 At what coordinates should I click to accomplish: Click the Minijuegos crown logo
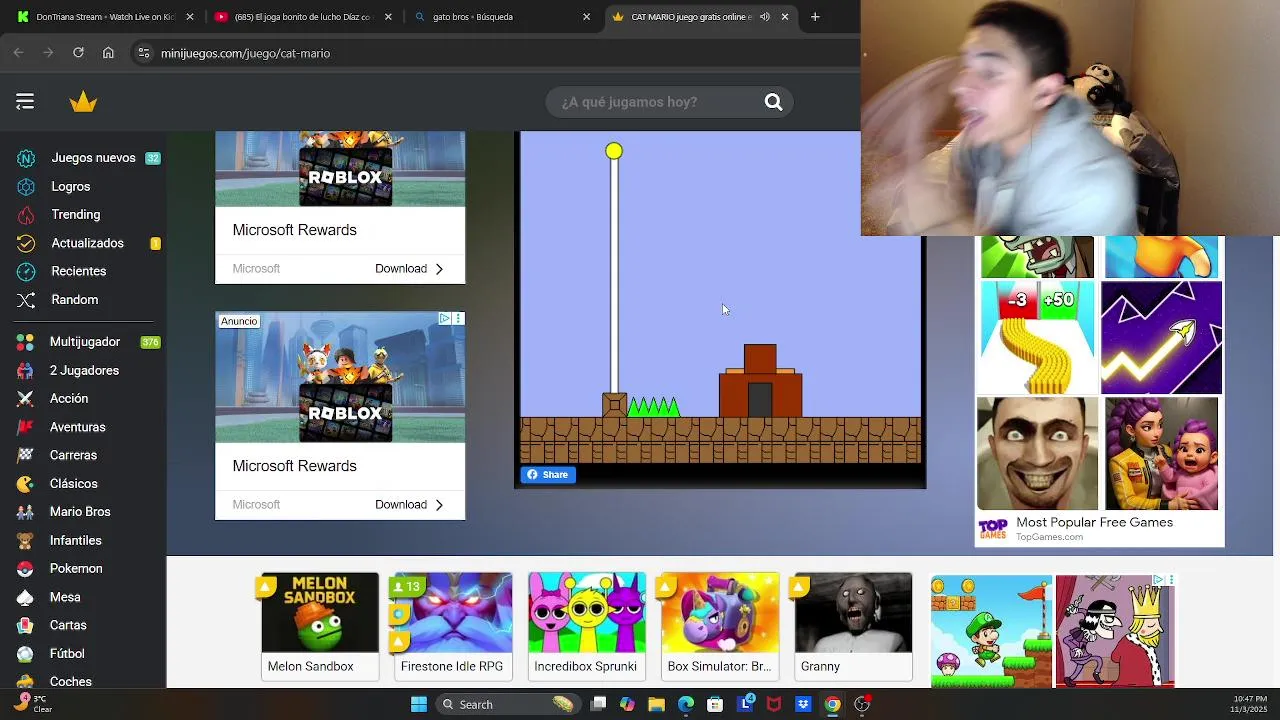click(83, 102)
